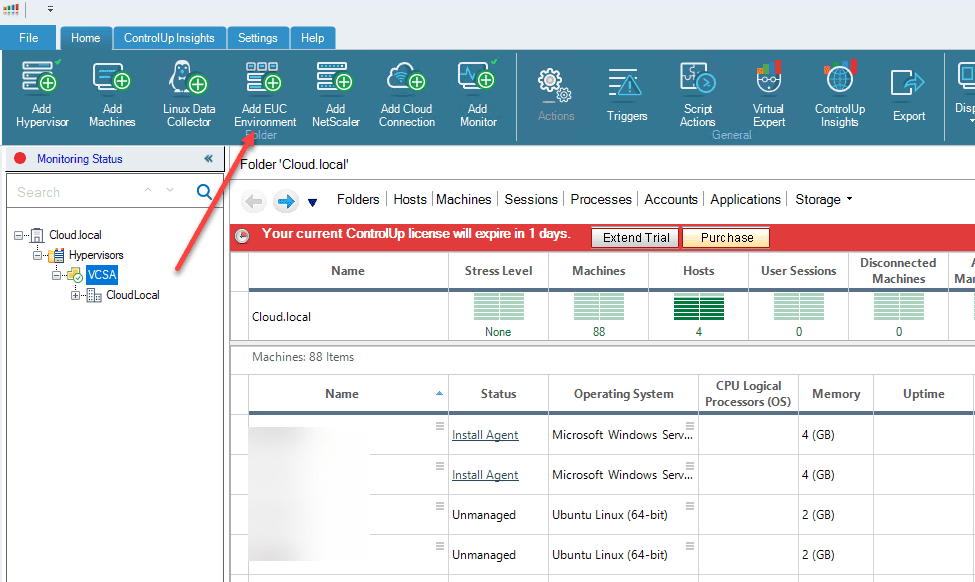The width and height of the screenshot is (975, 582).
Task: Collapse the Monitoring Status side panel
Action: [x=208, y=159]
